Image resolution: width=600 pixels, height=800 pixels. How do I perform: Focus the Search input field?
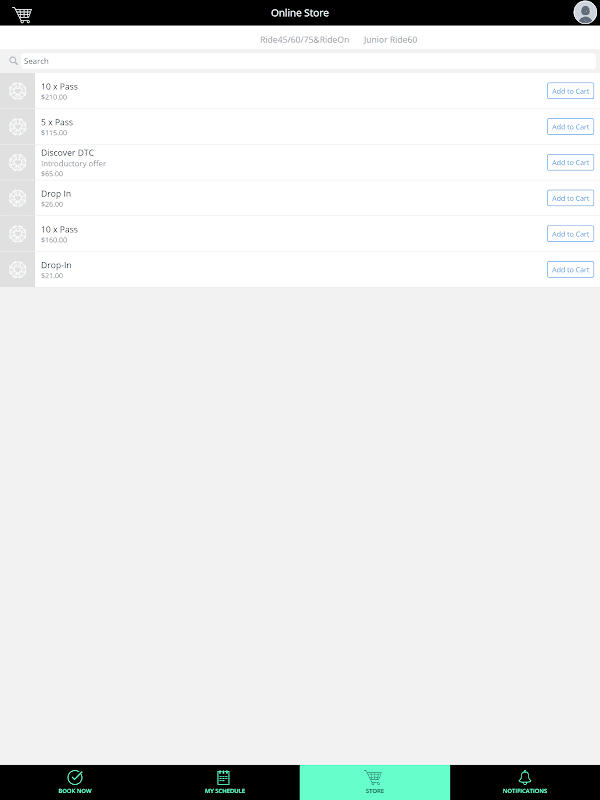coord(308,61)
